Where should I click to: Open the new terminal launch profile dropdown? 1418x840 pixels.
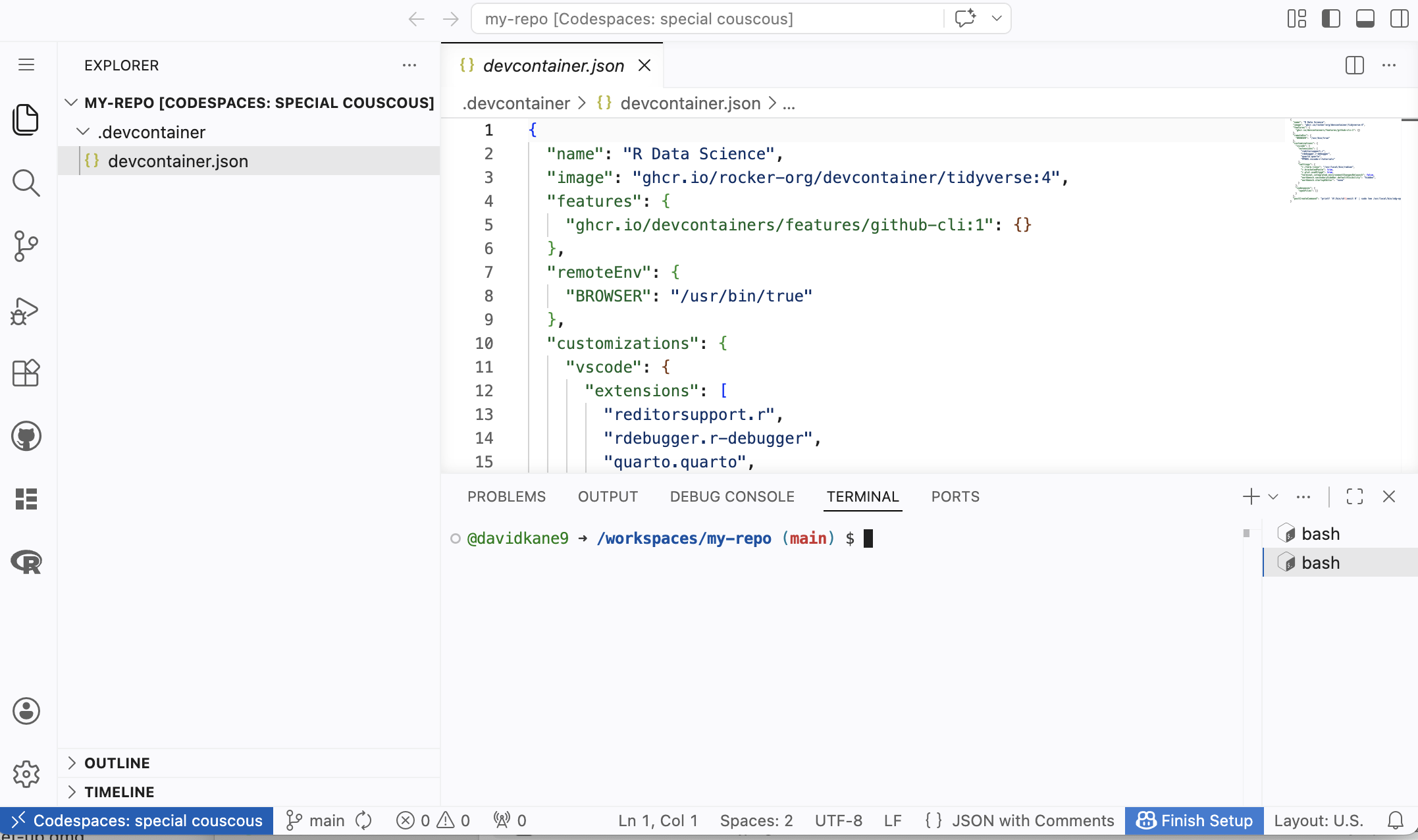[x=1273, y=496]
